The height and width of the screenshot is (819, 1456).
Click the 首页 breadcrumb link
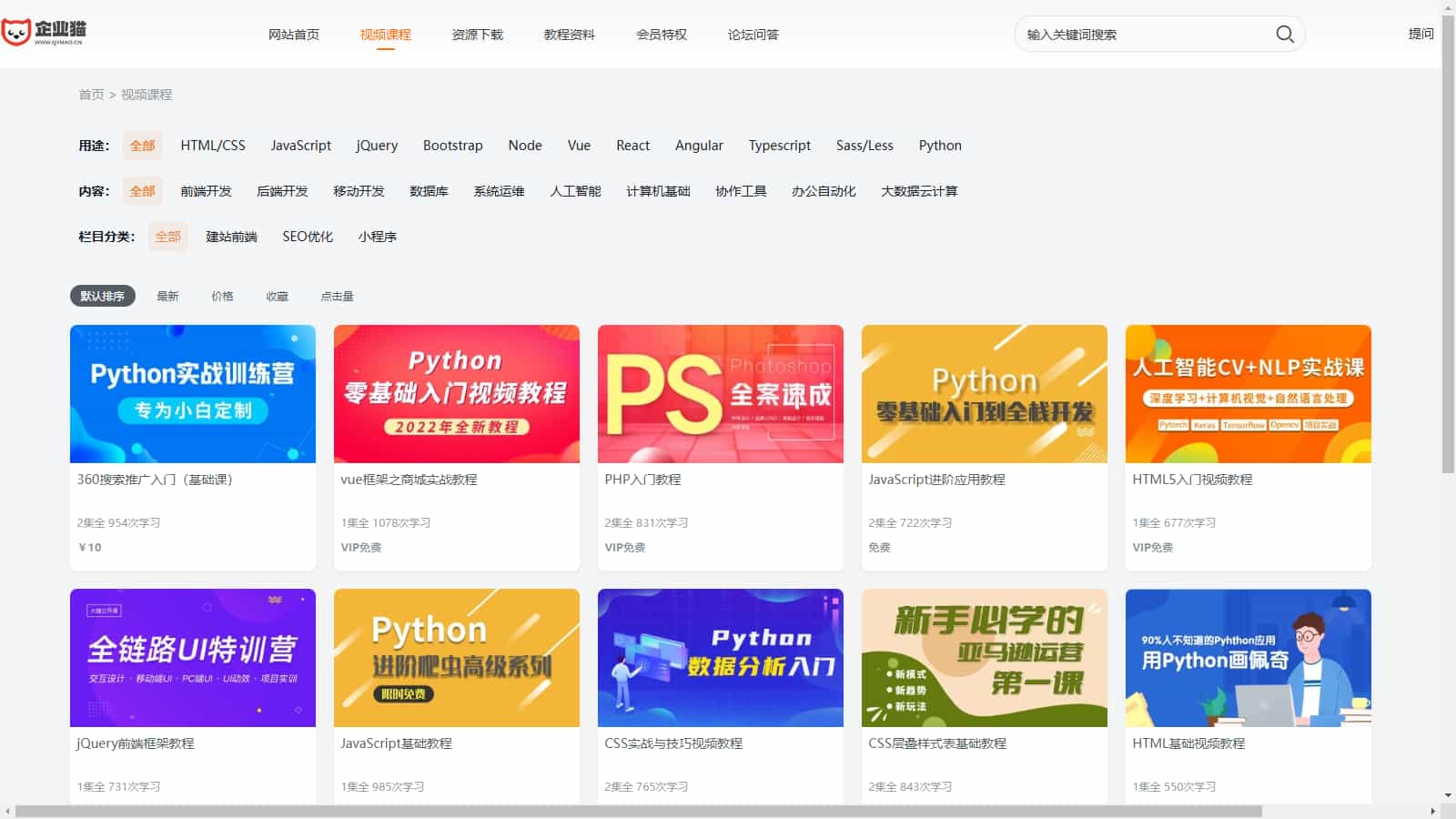point(91,95)
